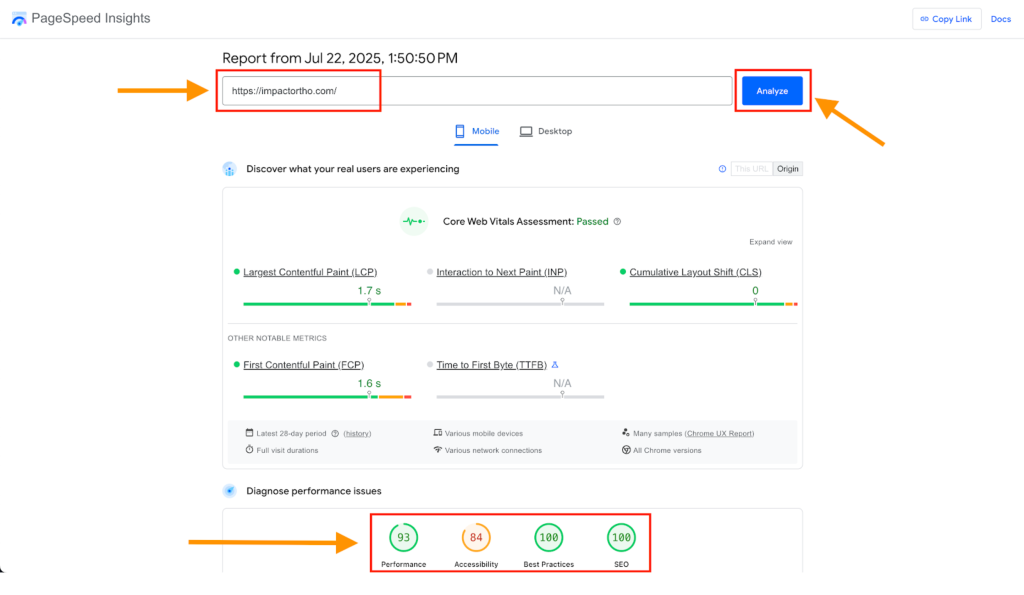Screen dimensions: 1024x595
Task: Click the Accessibility score gauge 84
Action: click(476, 538)
